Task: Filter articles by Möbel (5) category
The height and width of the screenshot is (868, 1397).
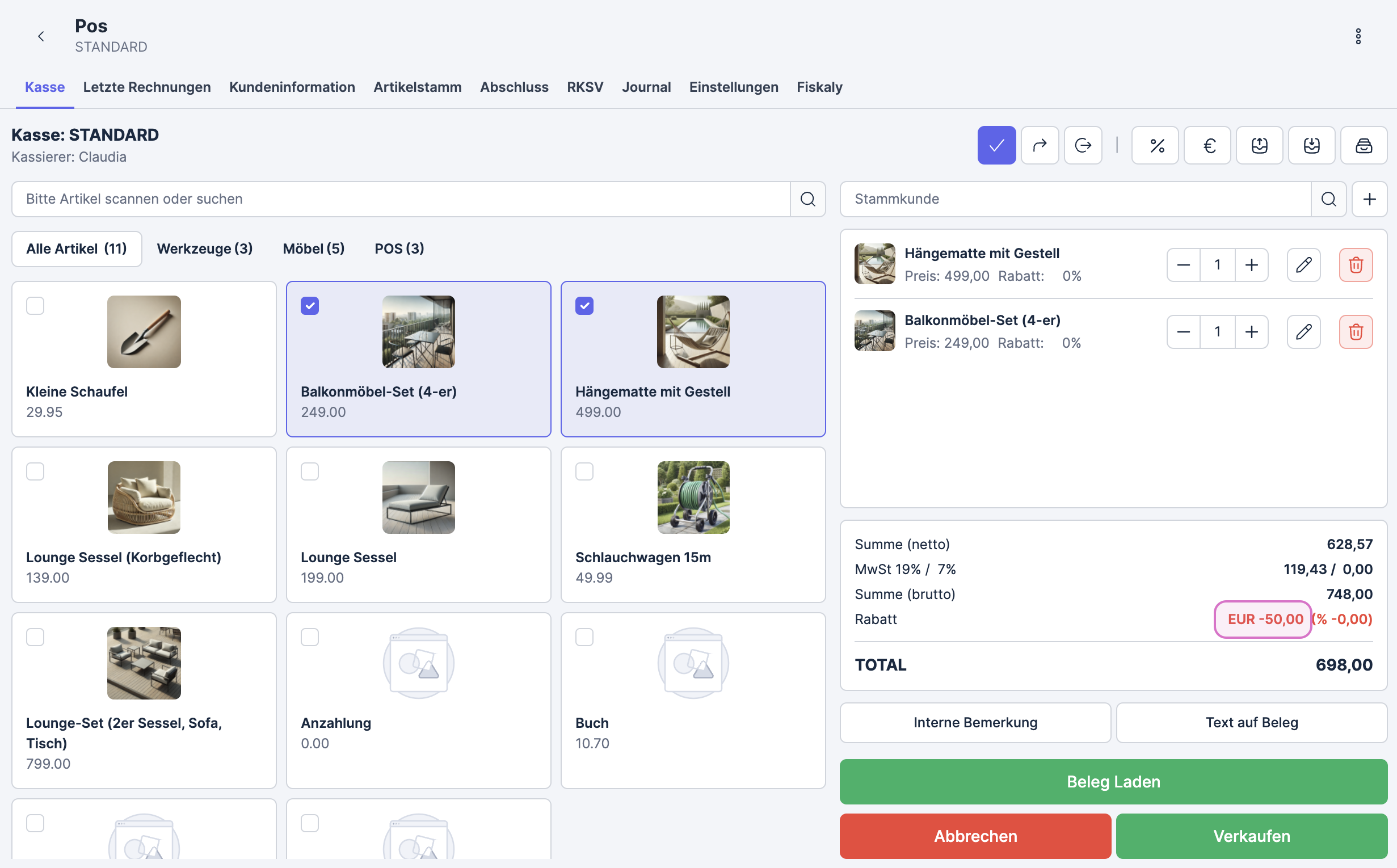Action: (x=314, y=248)
